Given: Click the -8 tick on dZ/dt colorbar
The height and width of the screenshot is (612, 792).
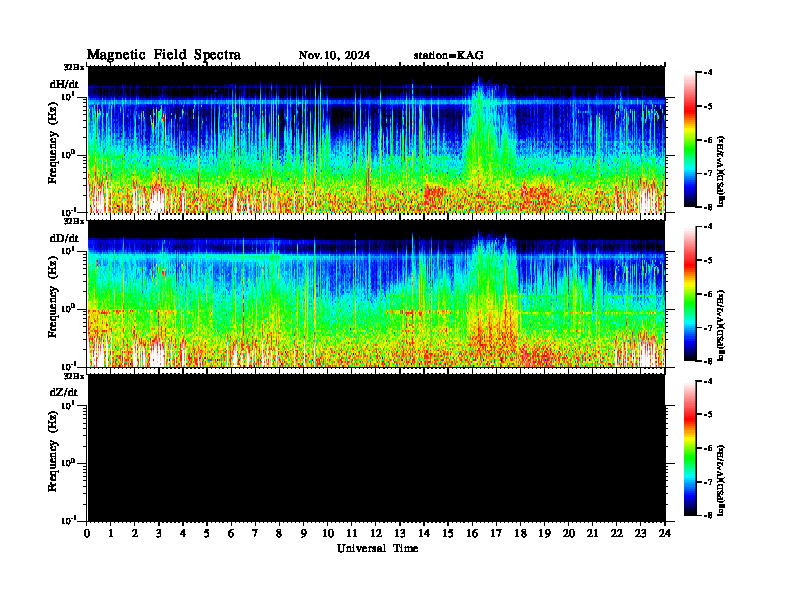Looking at the screenshot, I should coord(708,515).
